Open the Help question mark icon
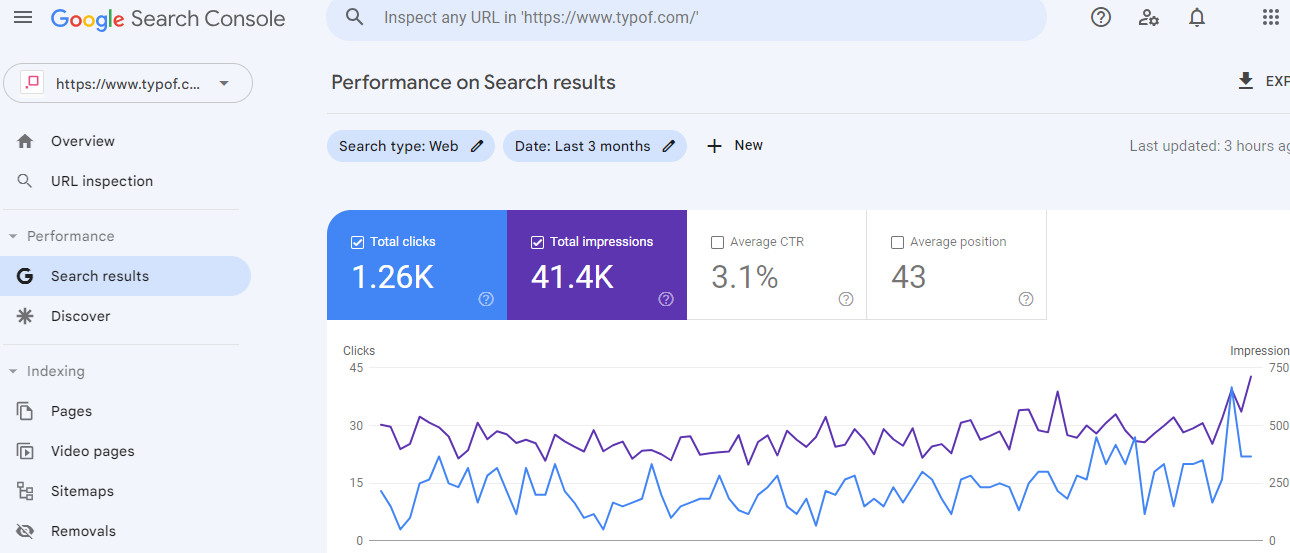The image size is (1290, 553). pos(1101,17)
